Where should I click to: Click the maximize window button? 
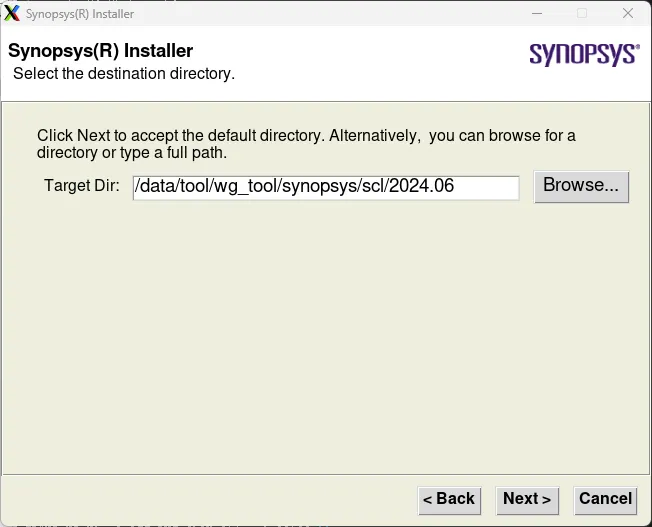582,13
